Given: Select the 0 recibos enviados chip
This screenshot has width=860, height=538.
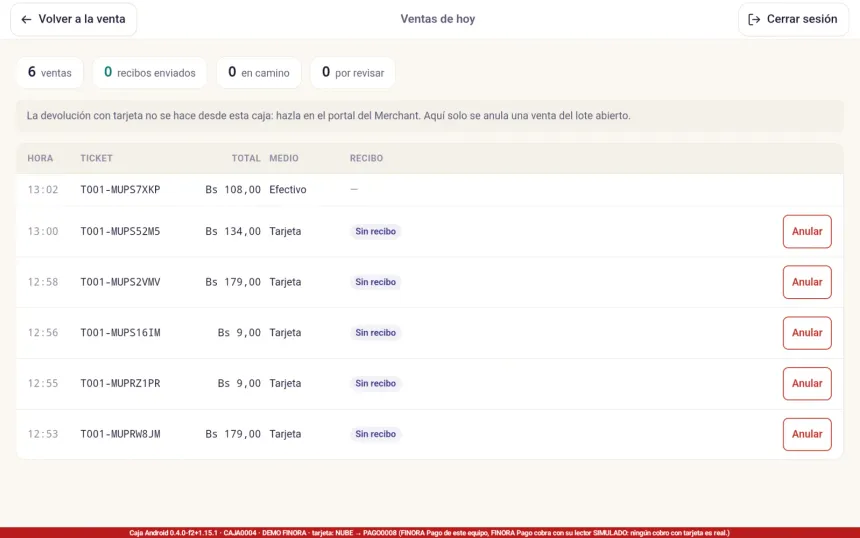Looking at the screenshot, I should click(x=150, y=72).
